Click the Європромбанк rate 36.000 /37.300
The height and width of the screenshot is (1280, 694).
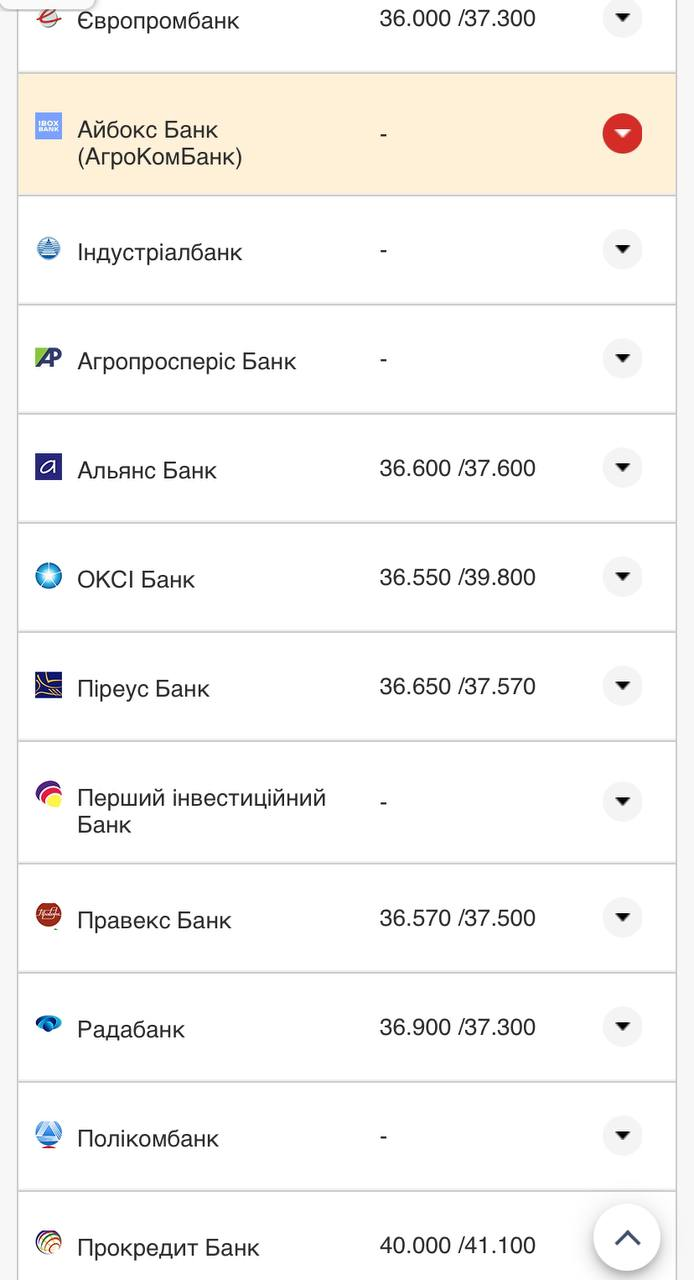[457, 18]
